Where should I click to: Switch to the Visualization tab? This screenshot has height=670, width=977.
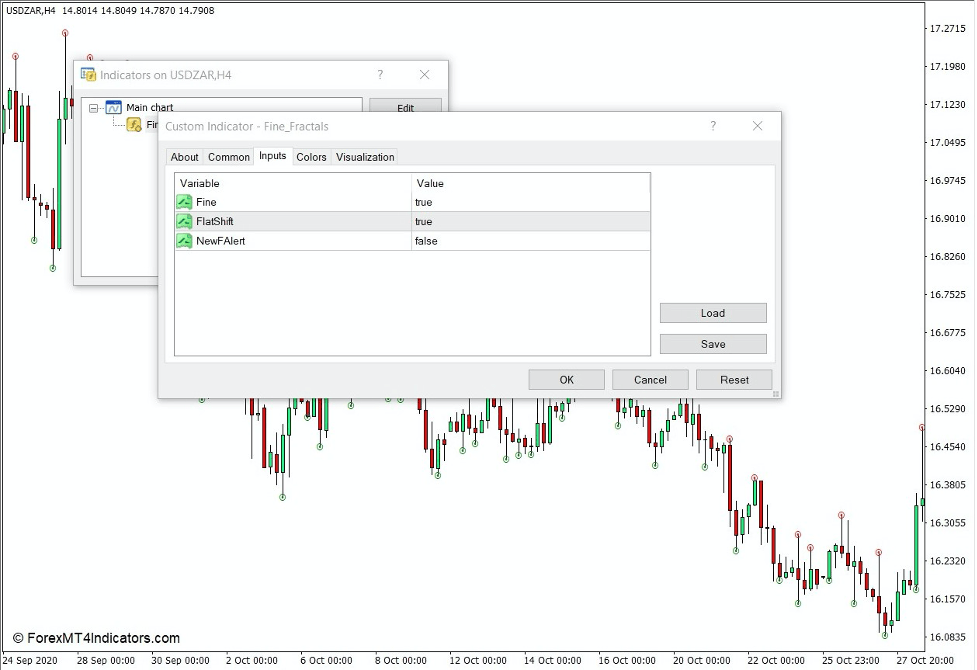(364, 157)
